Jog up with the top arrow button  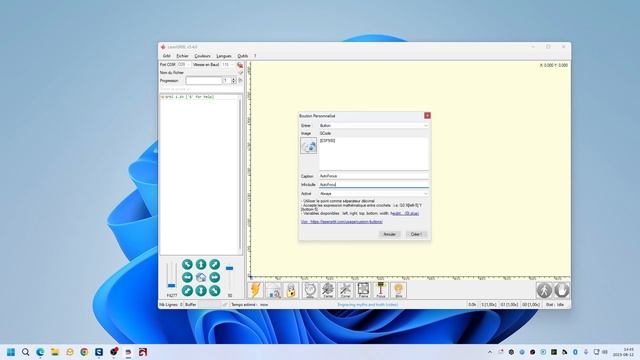coord(201,264)
